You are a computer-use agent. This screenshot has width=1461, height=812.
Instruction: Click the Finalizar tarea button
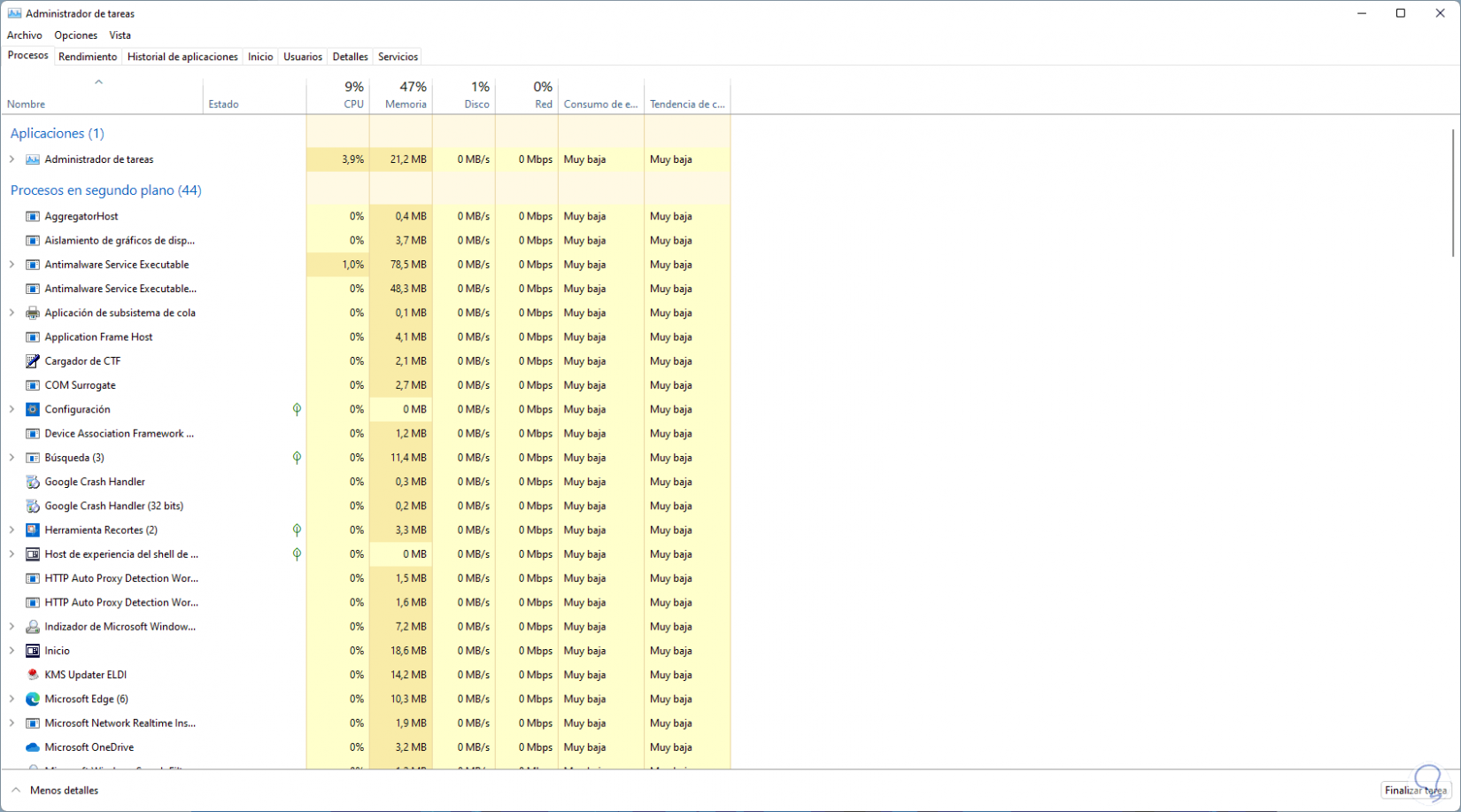coord(1415,790)
